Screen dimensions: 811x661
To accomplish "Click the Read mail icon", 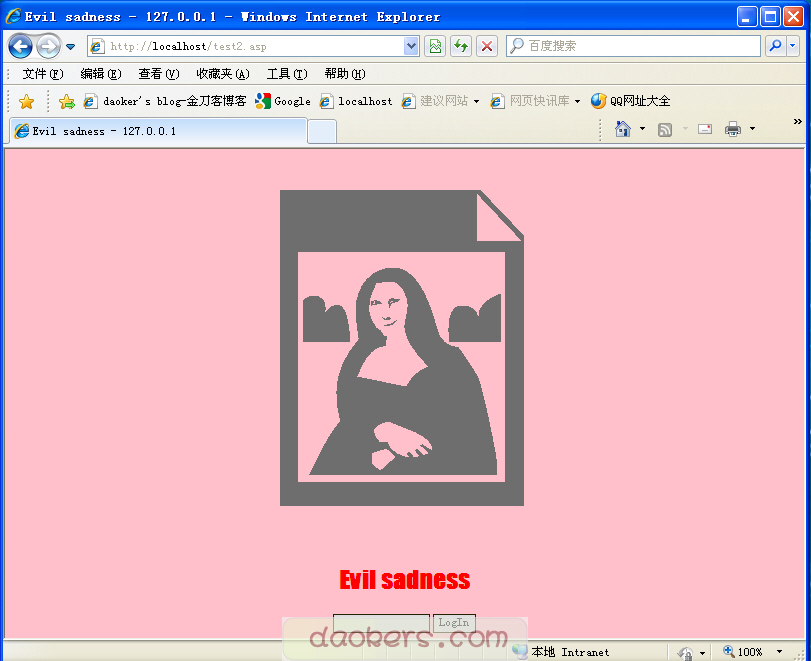I will pyautogui.click(x=705, y=129).
